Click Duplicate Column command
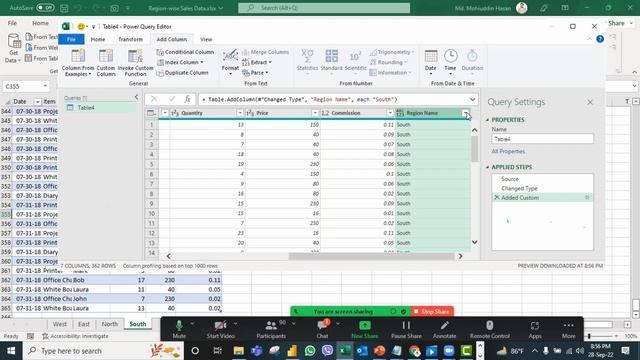Screen dimensions: 640x360 (182, 73)
